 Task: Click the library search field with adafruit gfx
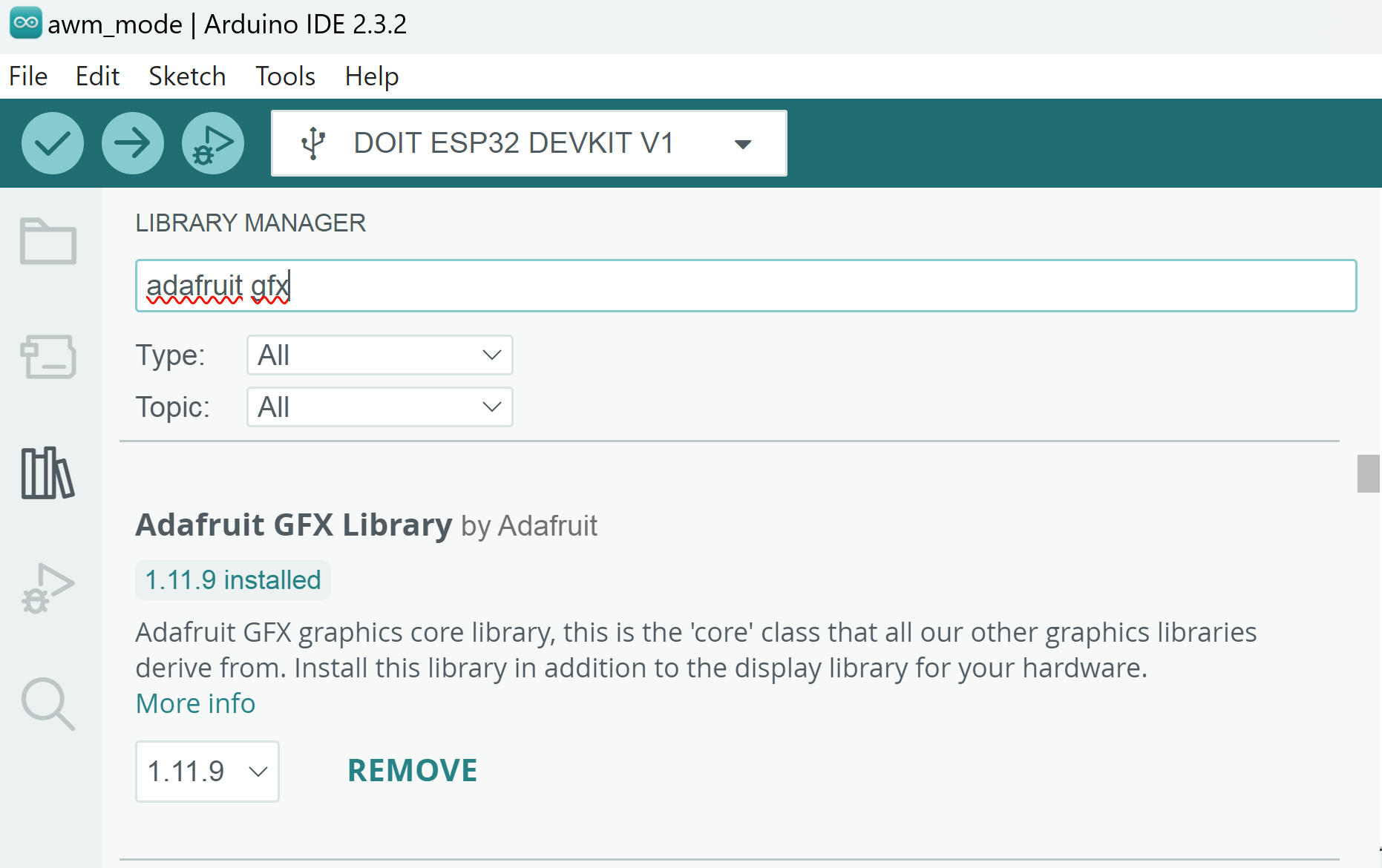click(746, 286)
